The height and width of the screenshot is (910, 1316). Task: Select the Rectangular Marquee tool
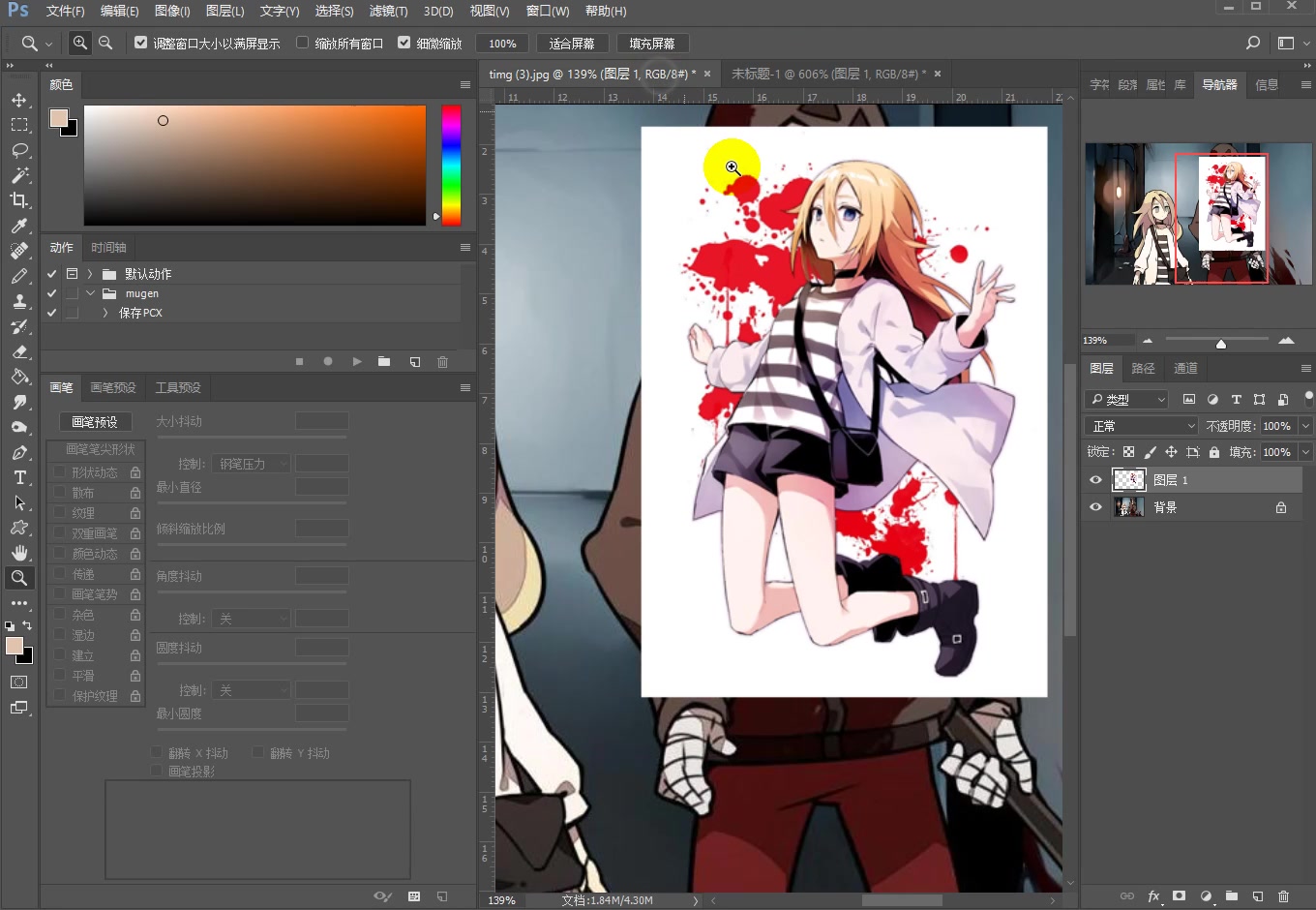(19, 125)
